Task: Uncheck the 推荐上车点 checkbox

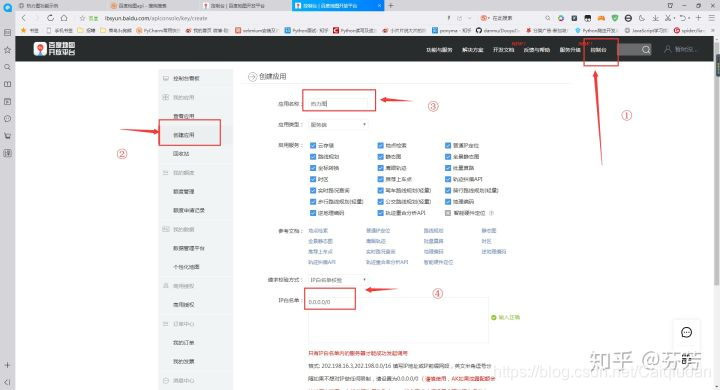Action: pyautogui.click(x=381, y=179)
